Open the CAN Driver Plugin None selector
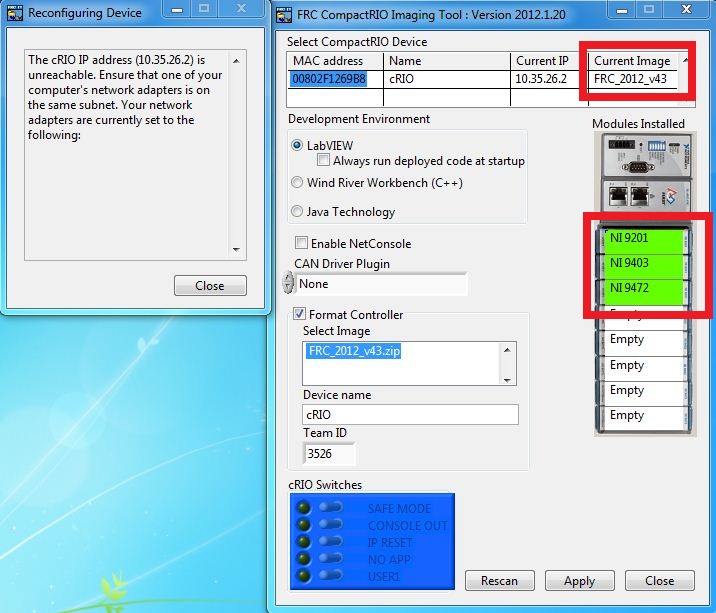716x613 pixels. click(381, 284)
